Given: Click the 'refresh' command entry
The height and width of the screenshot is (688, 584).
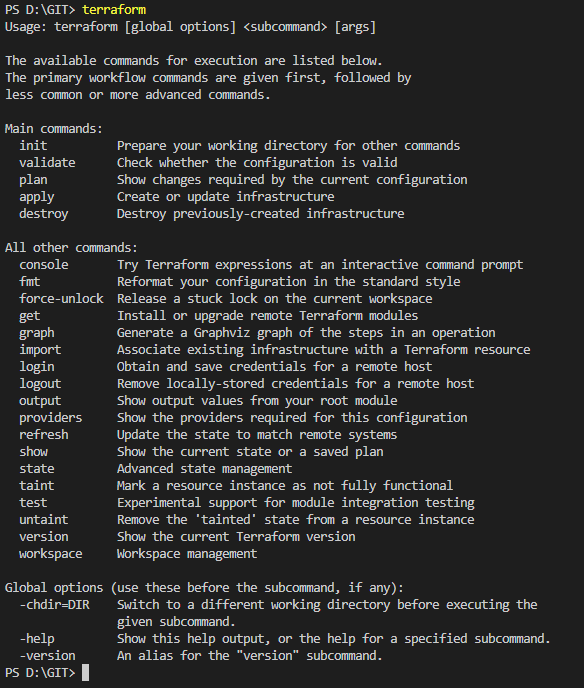Looking at the screenshot, I should pos(43,435).
